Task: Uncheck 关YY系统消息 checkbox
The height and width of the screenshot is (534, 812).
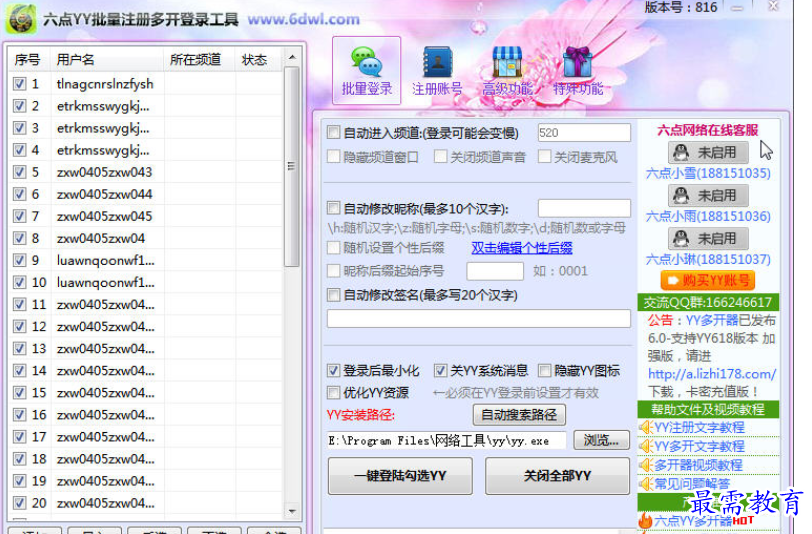Action: pos(440,370)
